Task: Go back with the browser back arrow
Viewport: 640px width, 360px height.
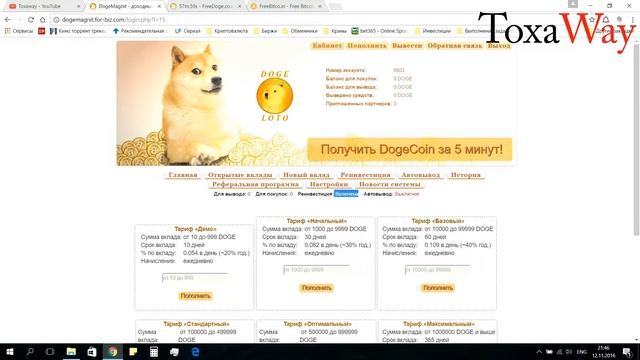Action: [x=8, y=20]
